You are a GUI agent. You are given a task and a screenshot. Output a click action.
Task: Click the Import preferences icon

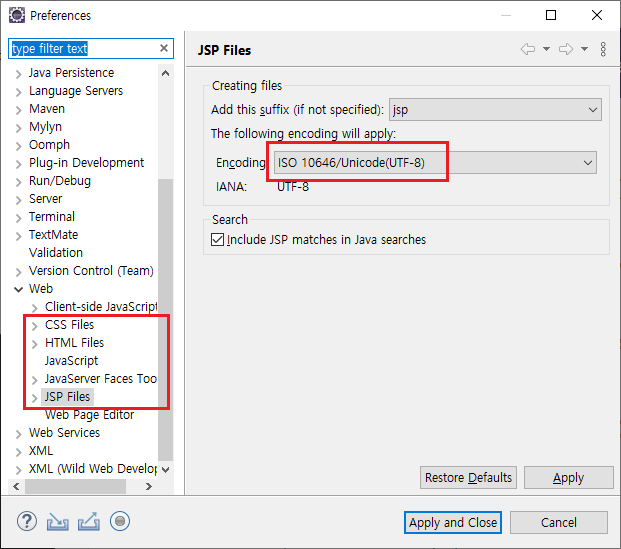coord(58,521)
